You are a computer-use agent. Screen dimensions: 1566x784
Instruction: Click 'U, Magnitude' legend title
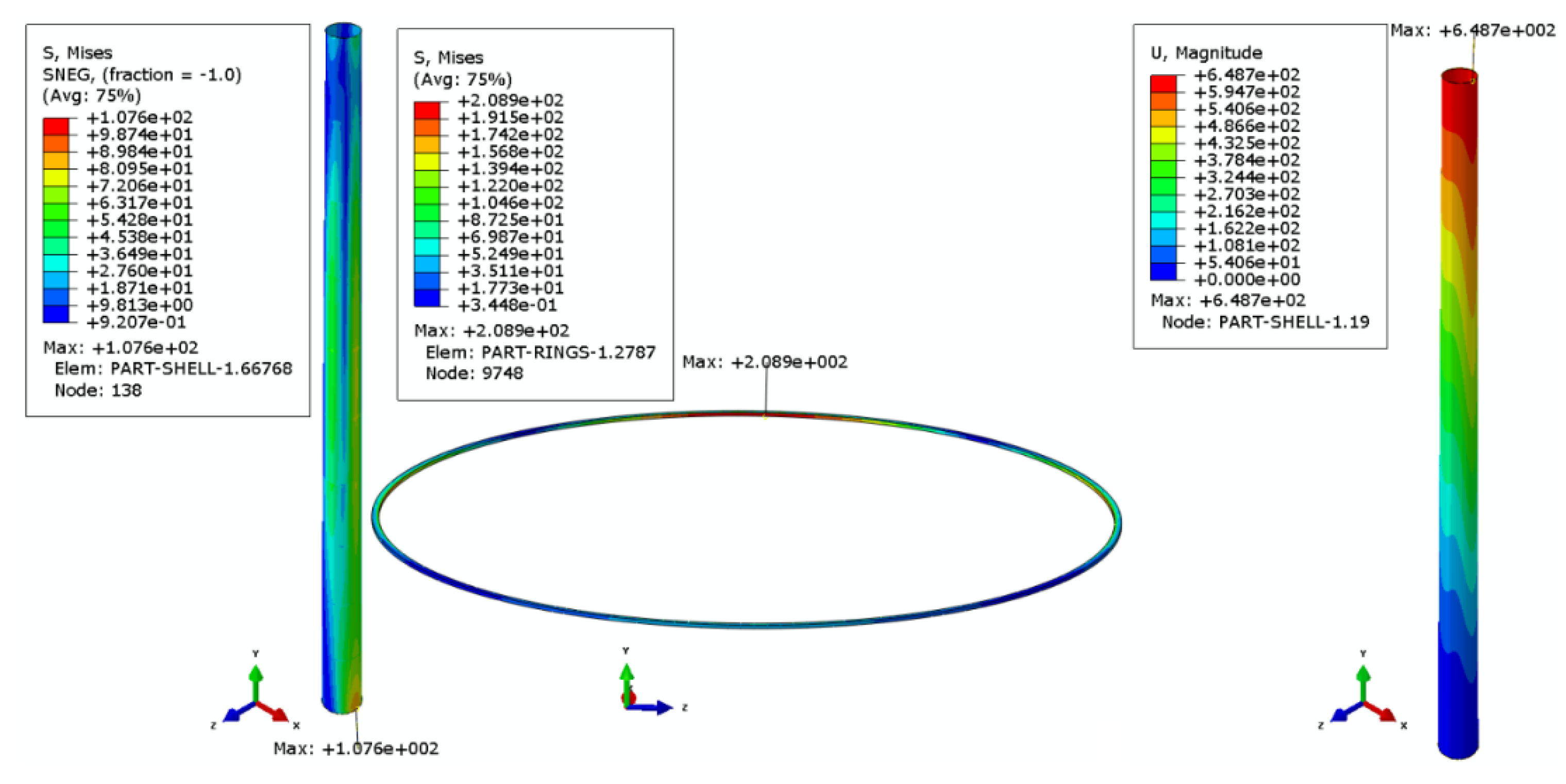(x=1206, y=53)
